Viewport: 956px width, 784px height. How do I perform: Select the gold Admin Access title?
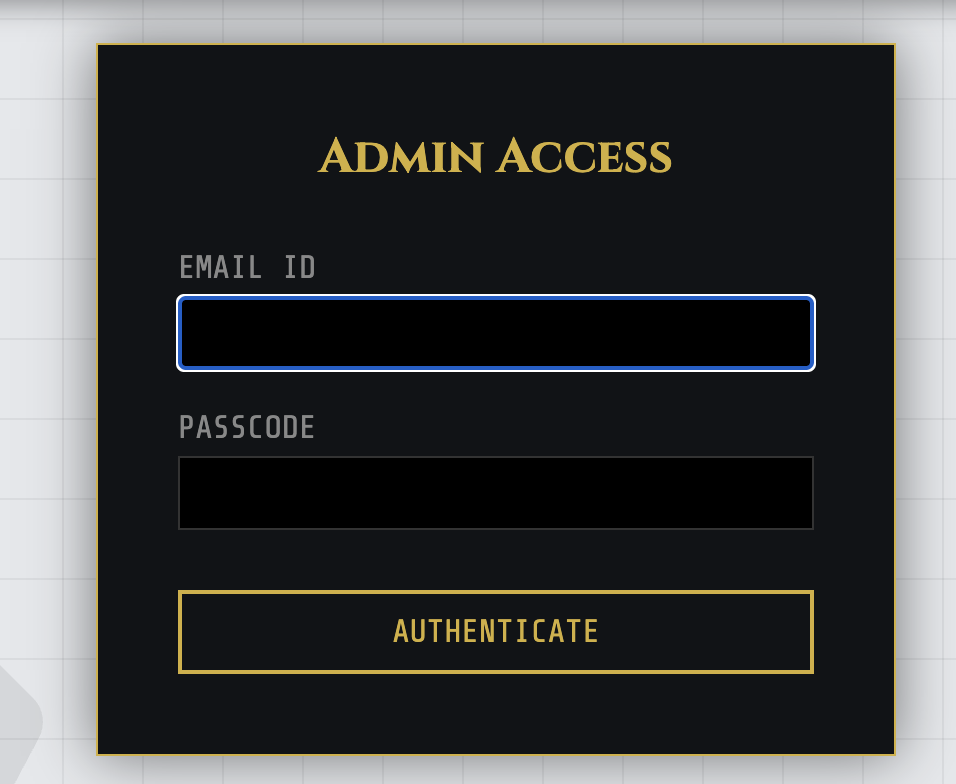point(495,157)
